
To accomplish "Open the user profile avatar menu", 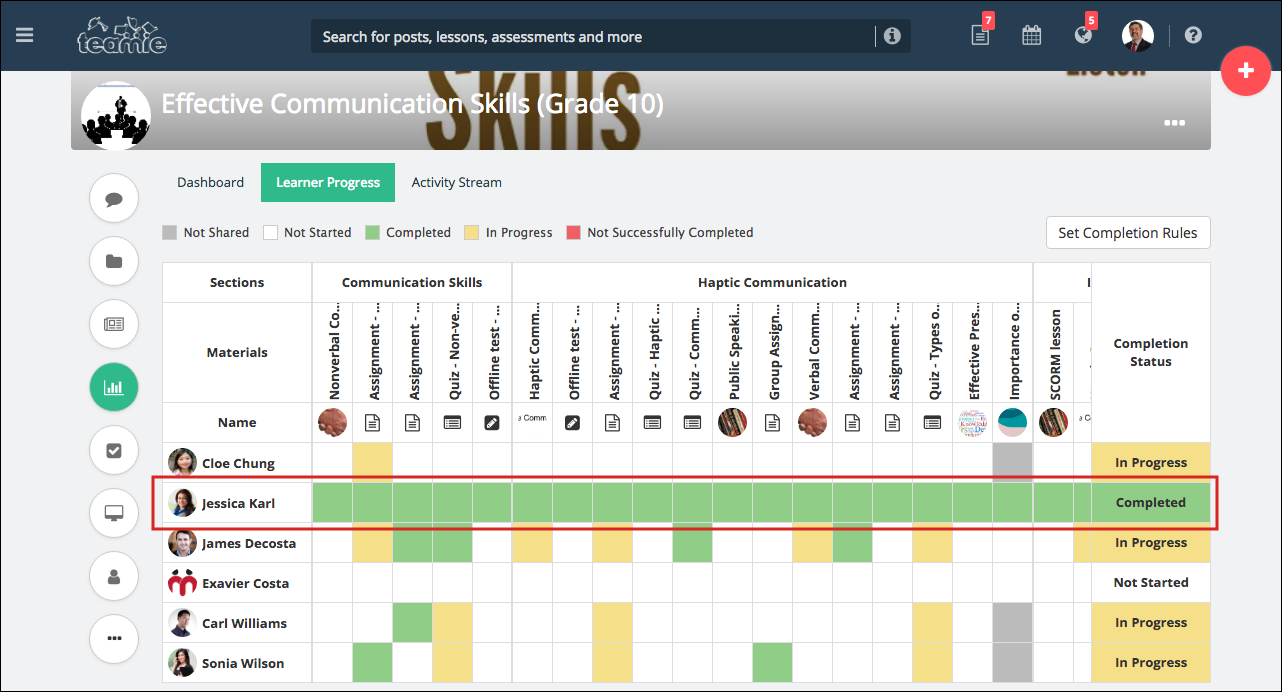I will coord(1138,36).
